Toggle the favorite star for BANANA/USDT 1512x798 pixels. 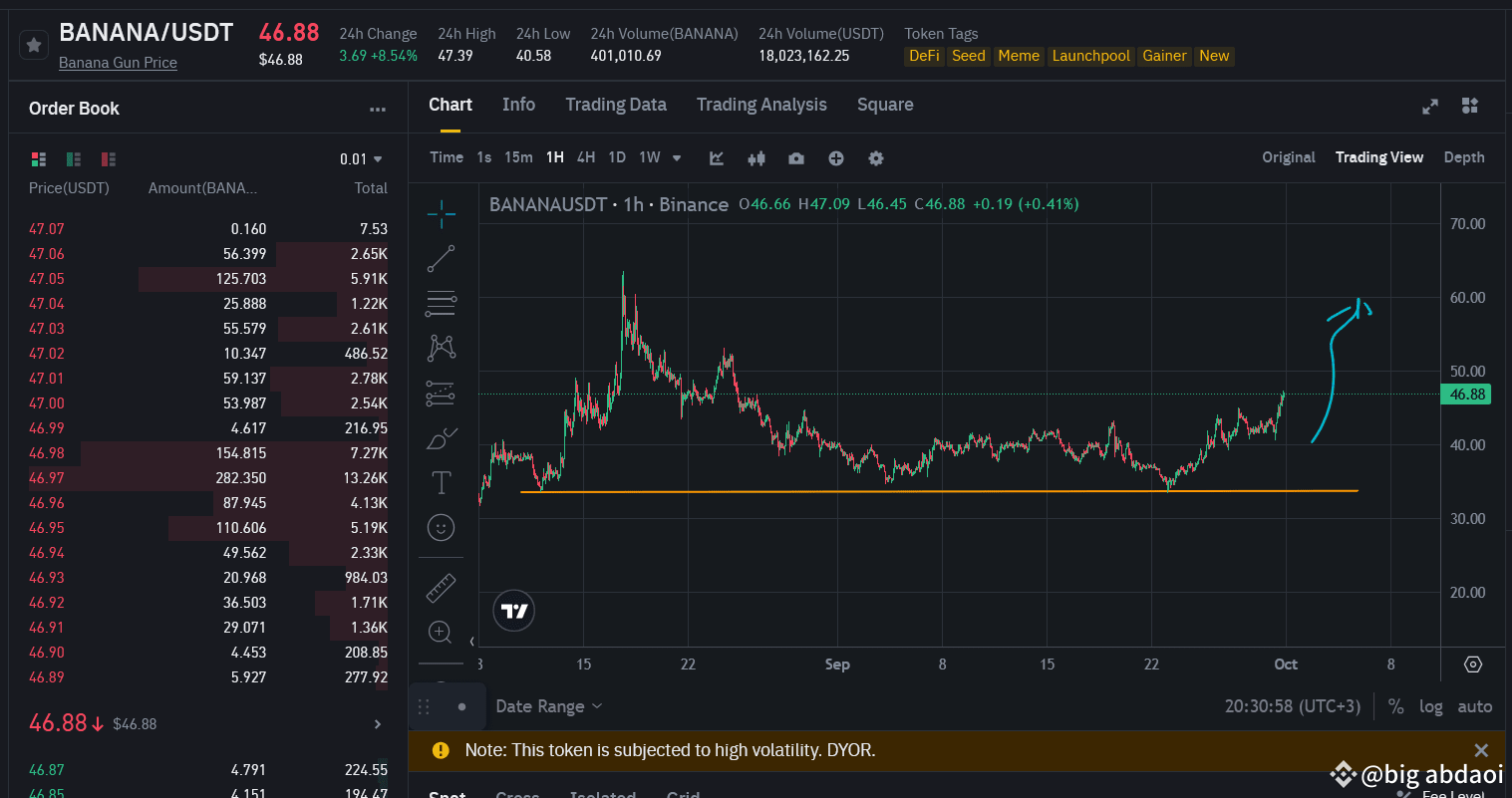pos(32,45)
